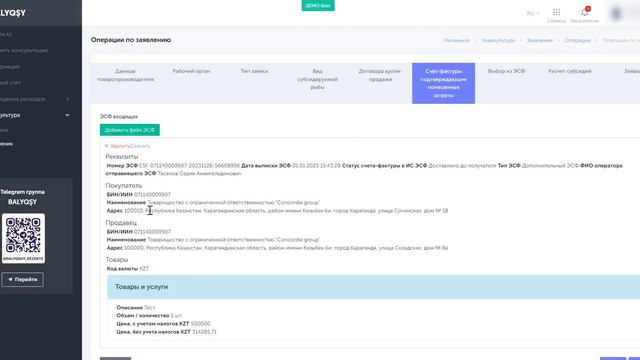The width and height of the screenshot is (640, 360).
Task: Click Продавец БИН/ИИН 071140009507
Action: (x=152, y=232)
